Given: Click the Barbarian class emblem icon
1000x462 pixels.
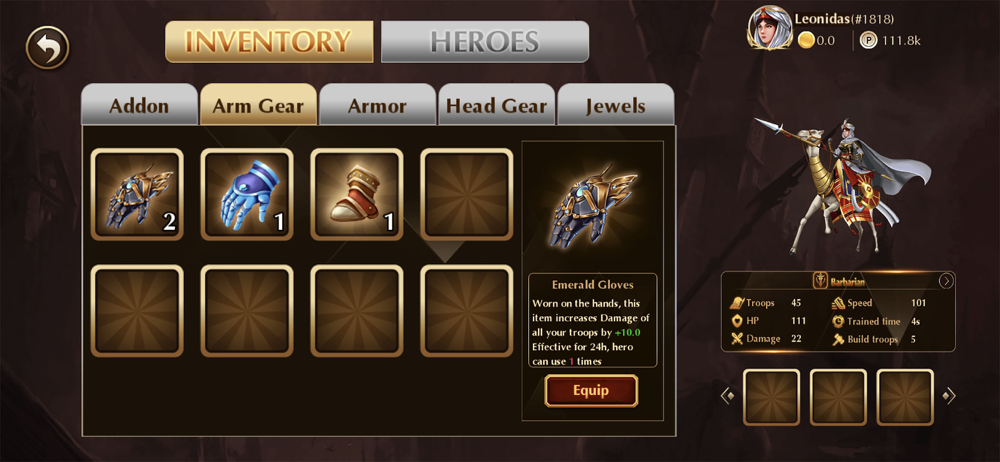Looking at the screenshot, I should [820, 281].
